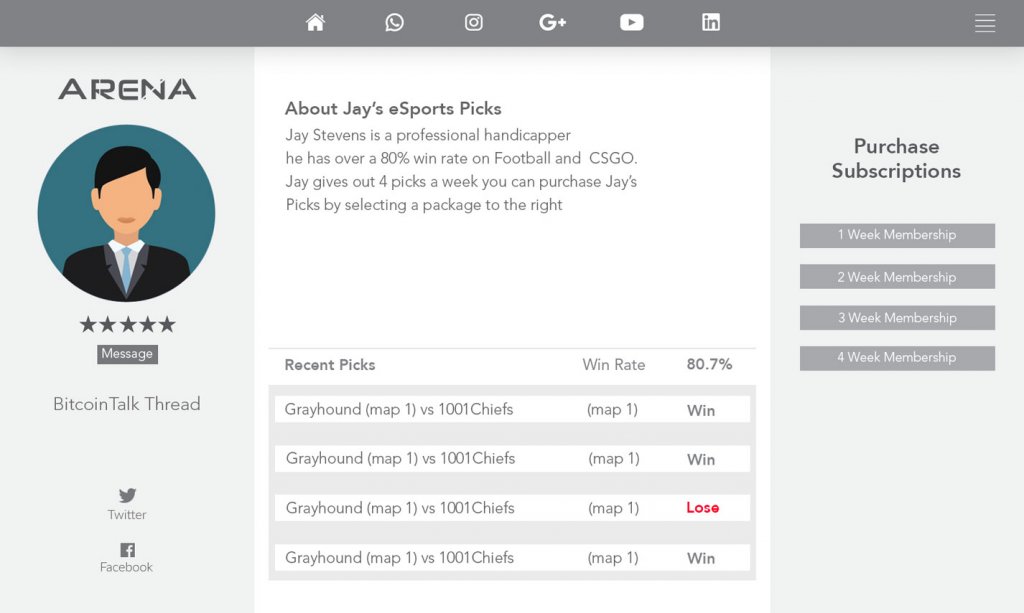Open the BitcoinTalk Thread link
The image size is (1024, 613).
click(x=127, y=404)
